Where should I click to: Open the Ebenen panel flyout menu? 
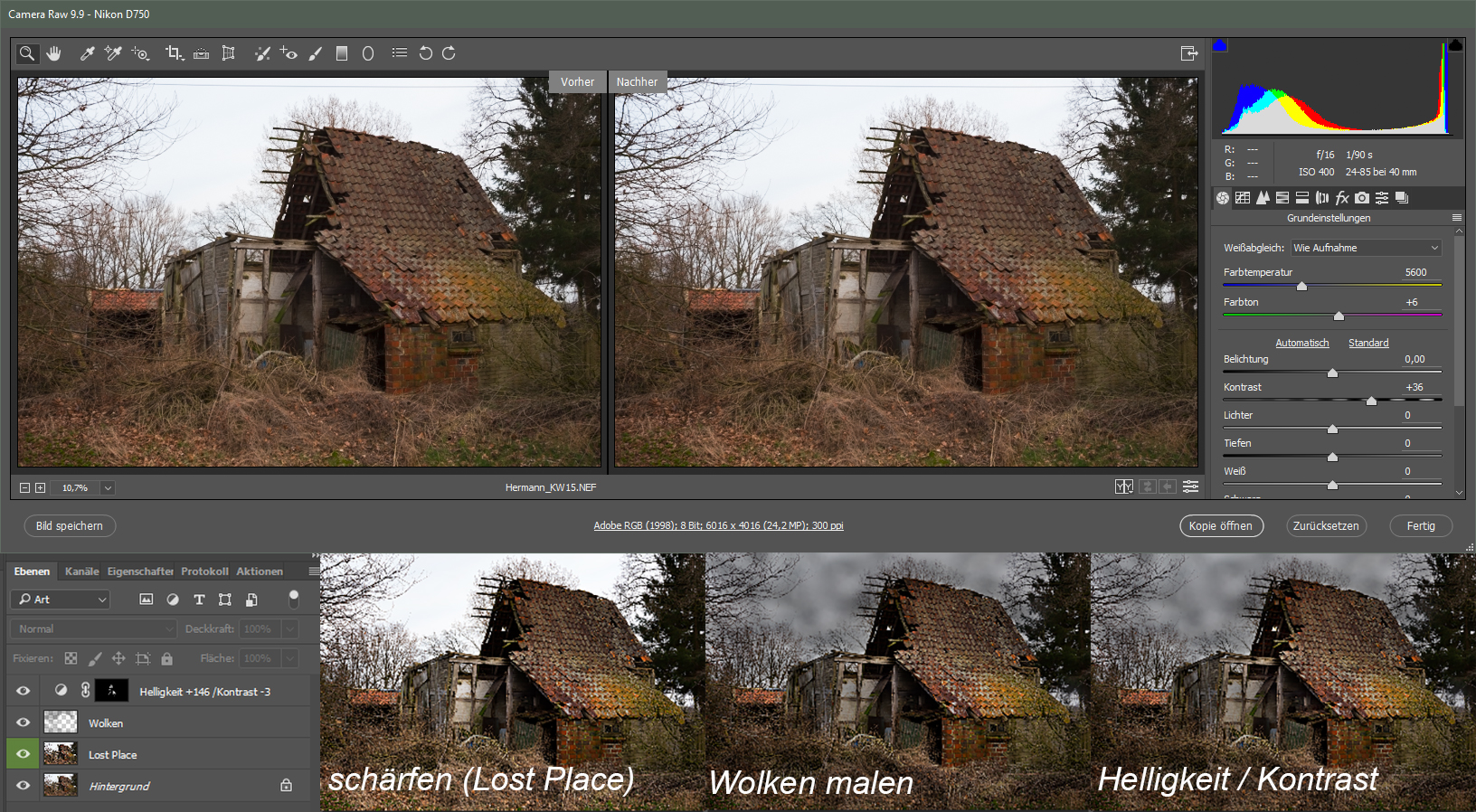tap(313, 571)
